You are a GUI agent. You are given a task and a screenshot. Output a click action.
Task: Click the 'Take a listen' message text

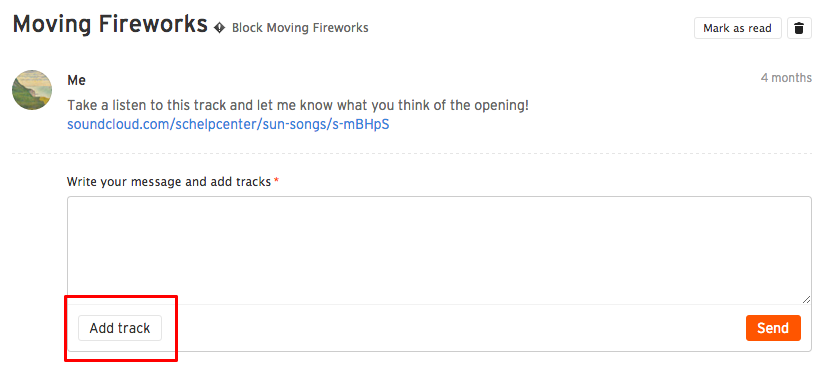298,105
